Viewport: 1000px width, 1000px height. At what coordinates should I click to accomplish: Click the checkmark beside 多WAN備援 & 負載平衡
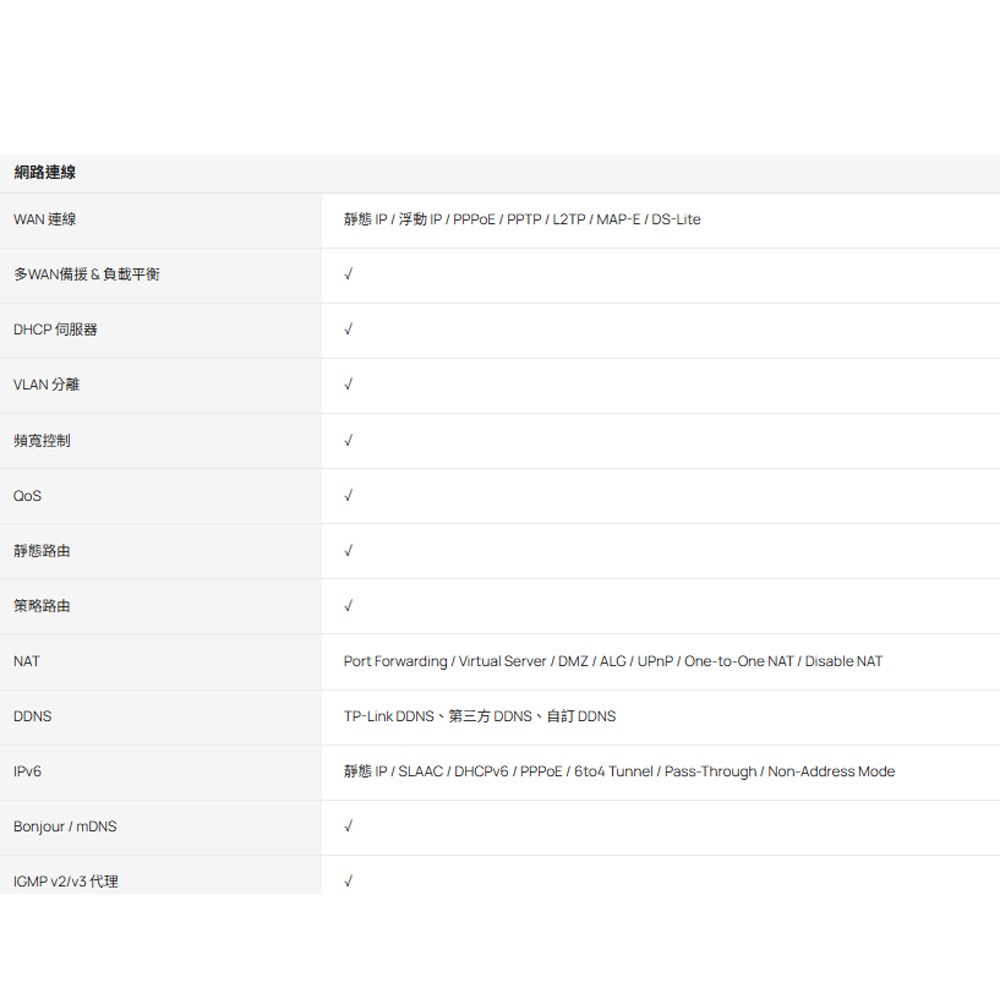coord(348,274)
